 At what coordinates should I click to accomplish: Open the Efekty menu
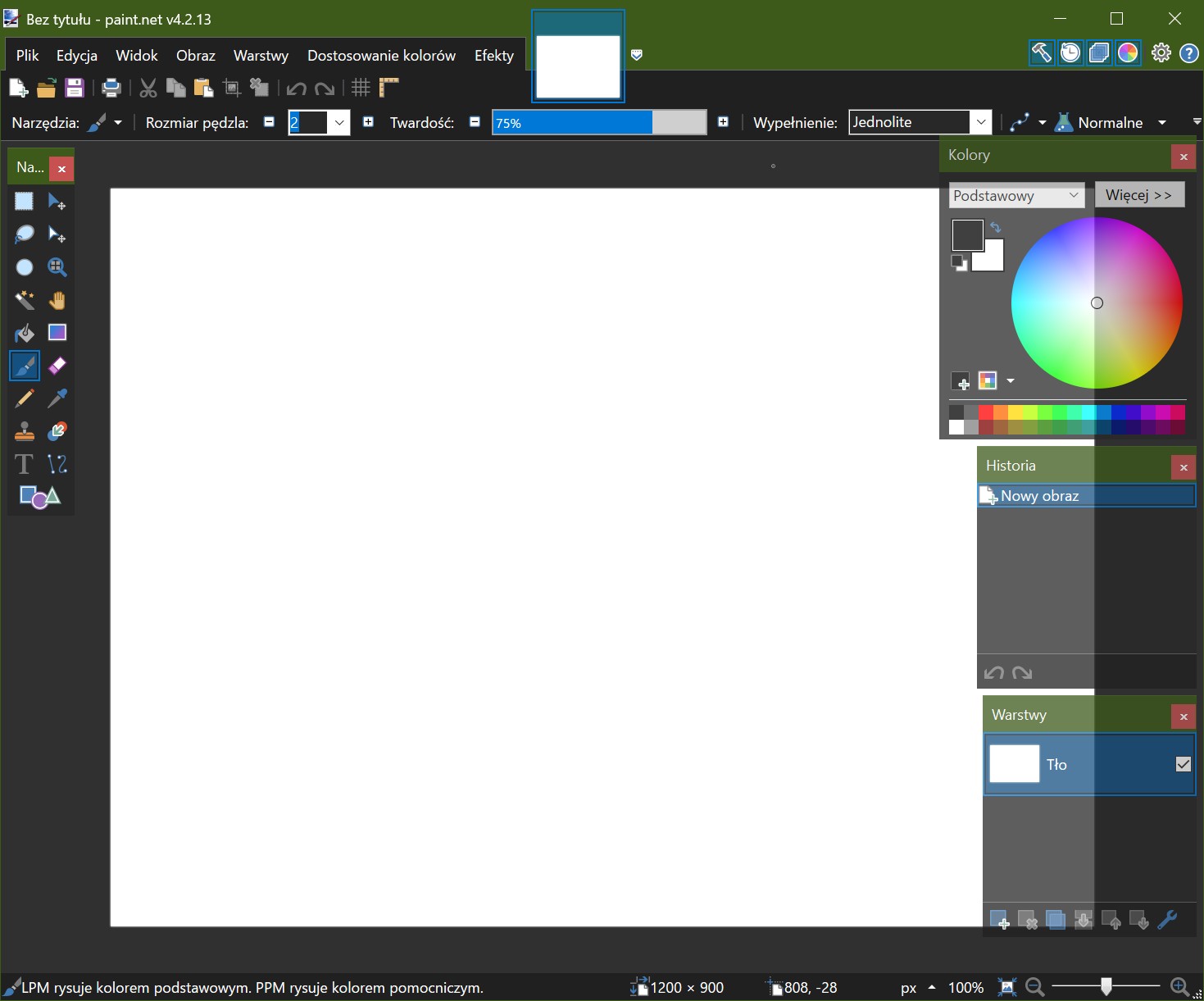(x=493, y=55)
